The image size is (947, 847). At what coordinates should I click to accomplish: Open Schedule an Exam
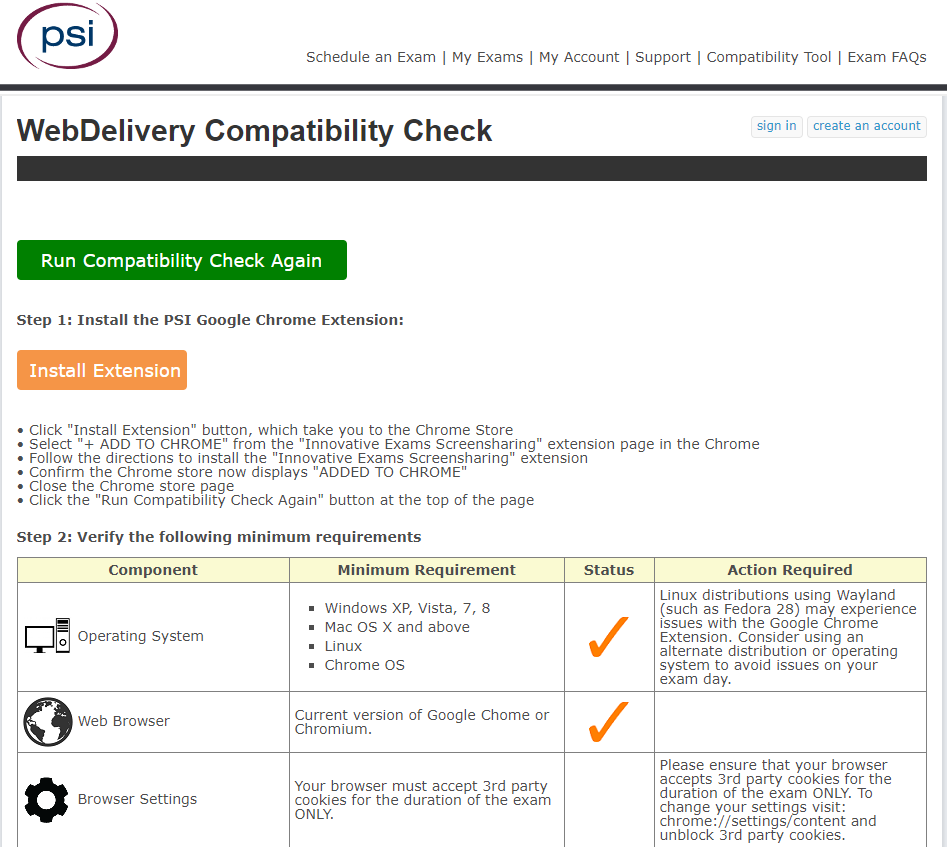(x=371, y=57)
